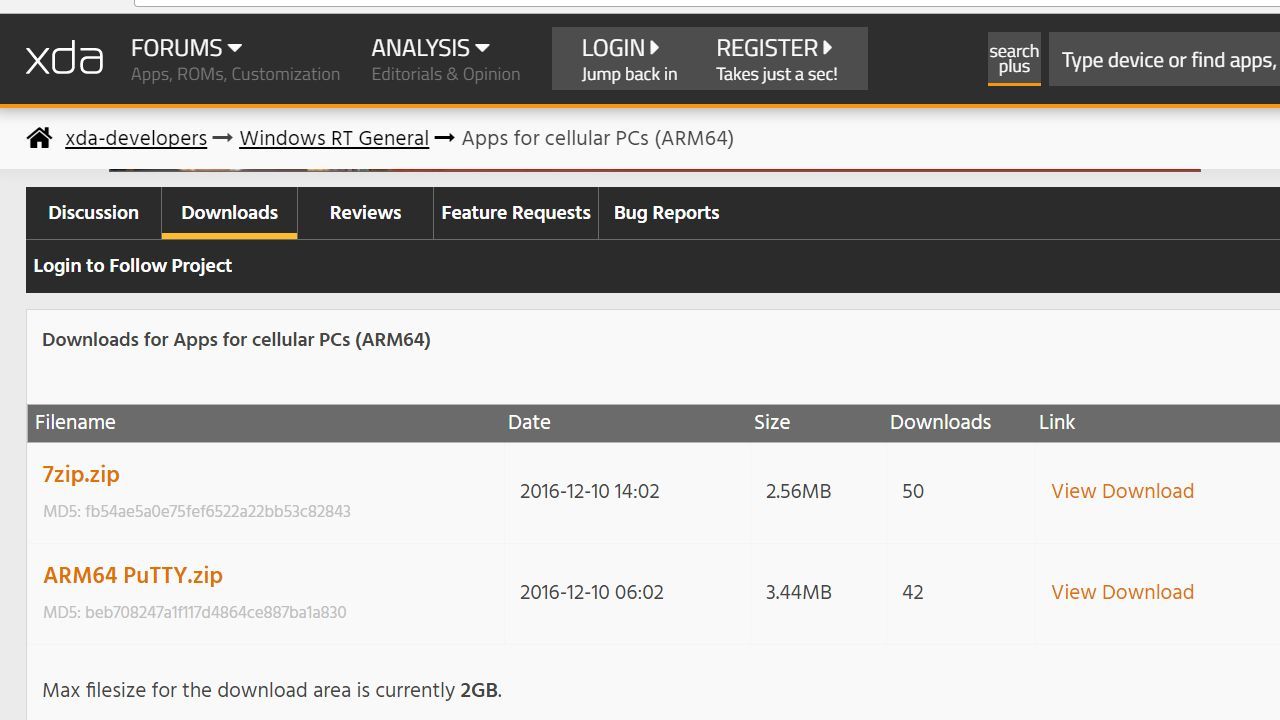Click the Size column header

(772, 422)
